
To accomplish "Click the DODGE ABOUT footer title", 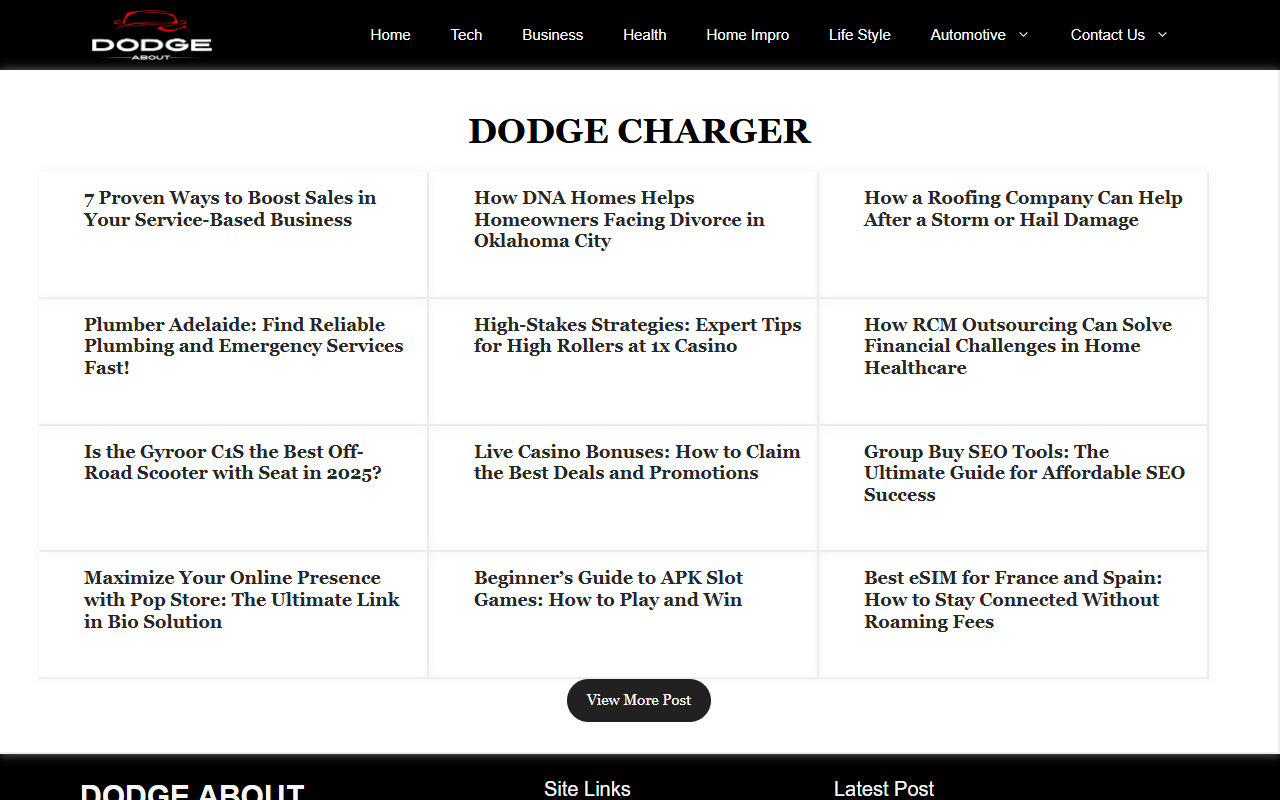I will [x=192, y=791].
